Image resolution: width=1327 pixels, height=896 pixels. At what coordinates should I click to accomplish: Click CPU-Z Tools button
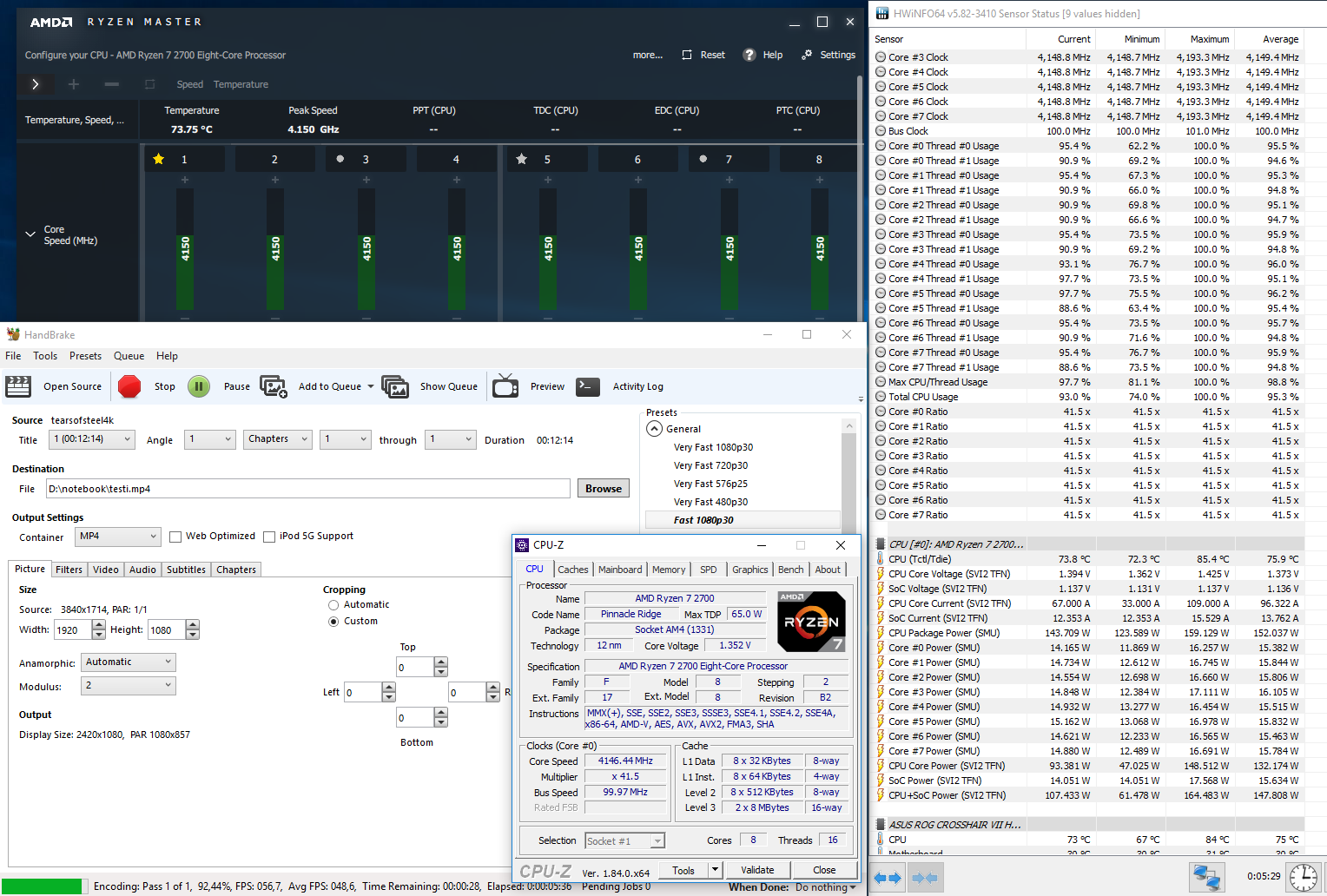tap(683, 870)
